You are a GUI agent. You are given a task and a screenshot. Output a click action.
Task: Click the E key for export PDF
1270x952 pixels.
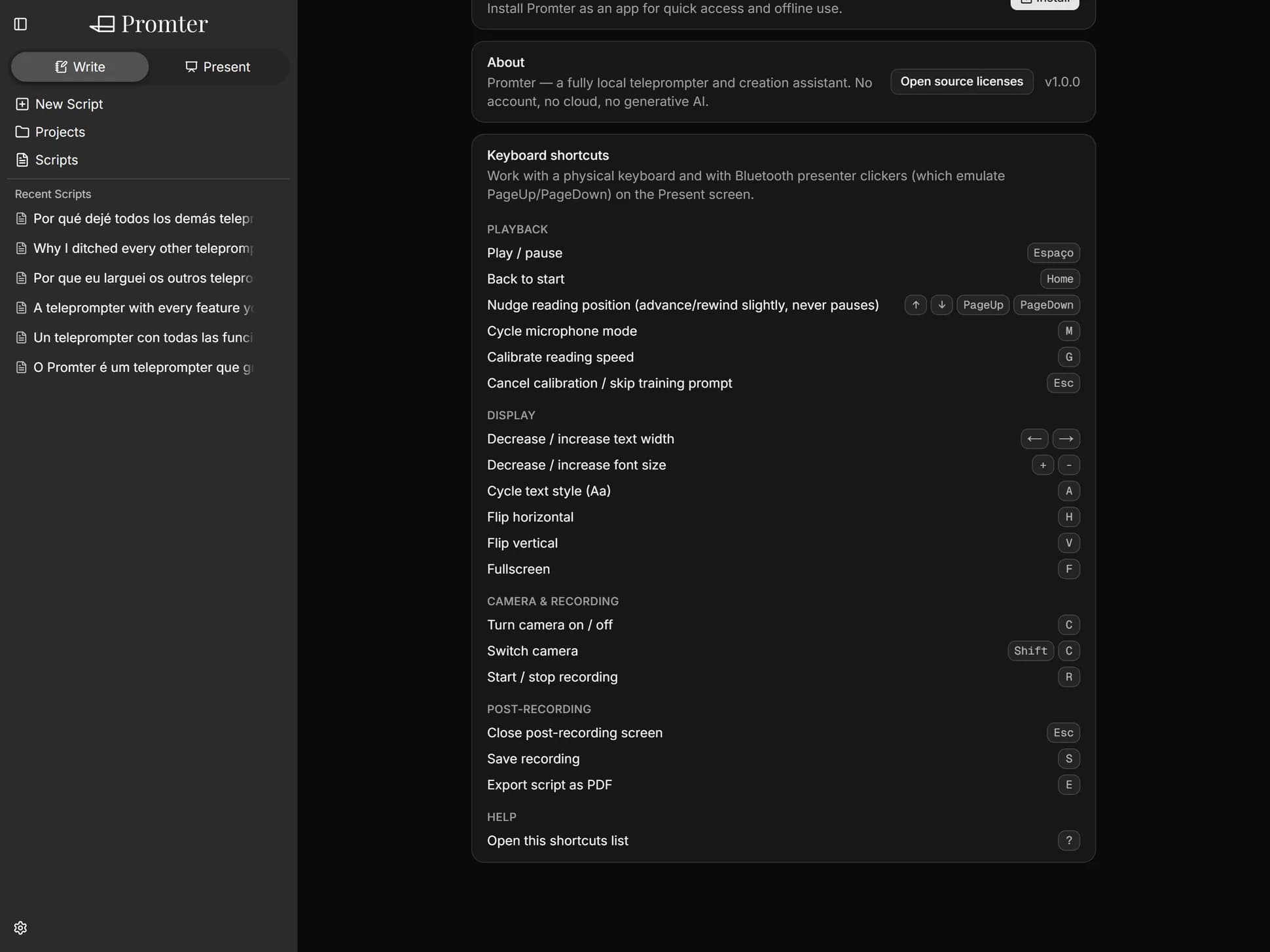(x=1068, y=785)
